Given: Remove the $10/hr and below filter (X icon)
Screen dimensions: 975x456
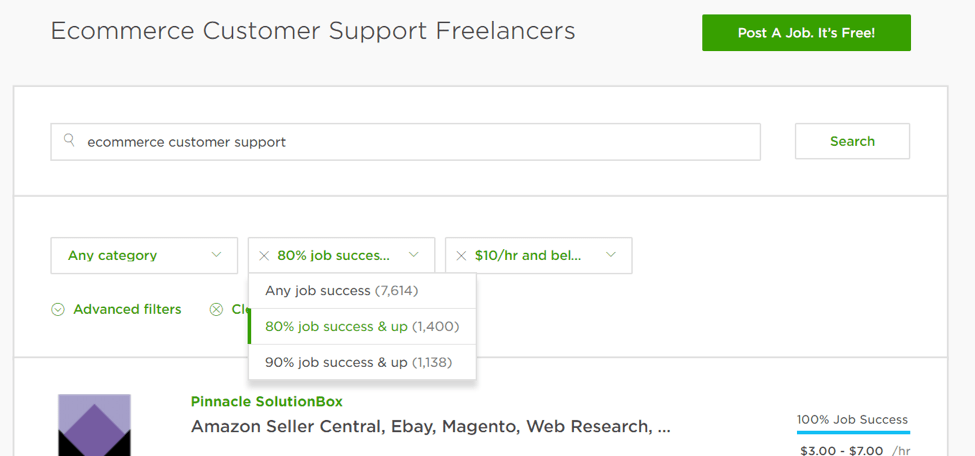Looking at the screenshot, I should point(461,256).
